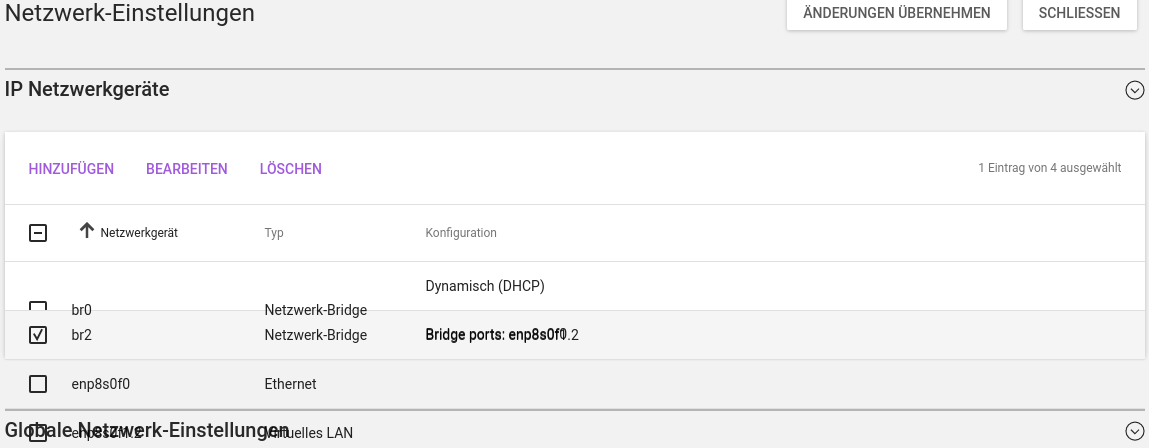Screen dimensions: 1149x448
Task: Sort by the Netzwerkgerät column header
Action: click(139, 233)
